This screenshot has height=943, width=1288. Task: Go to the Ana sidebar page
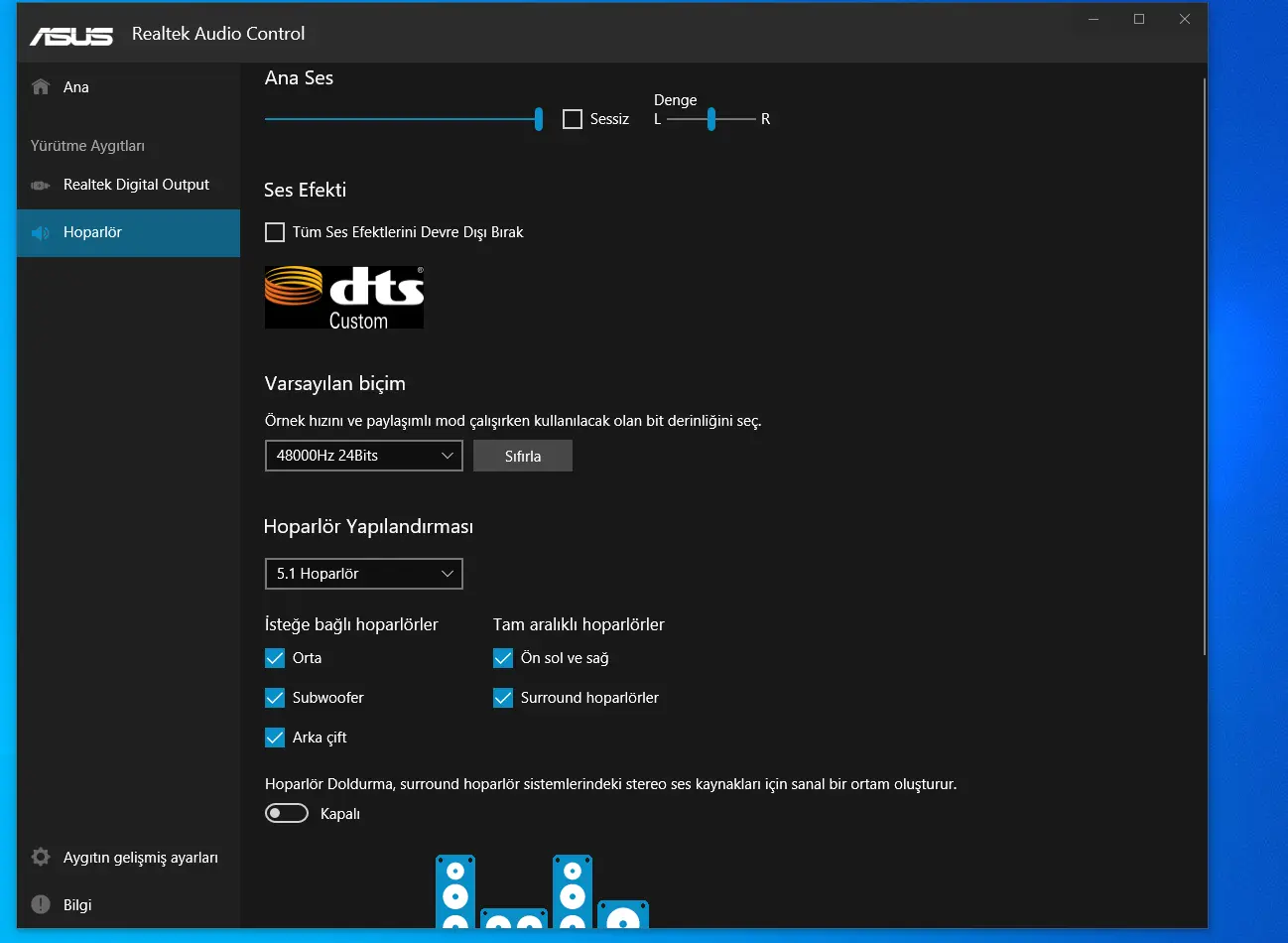coord(128,87)
